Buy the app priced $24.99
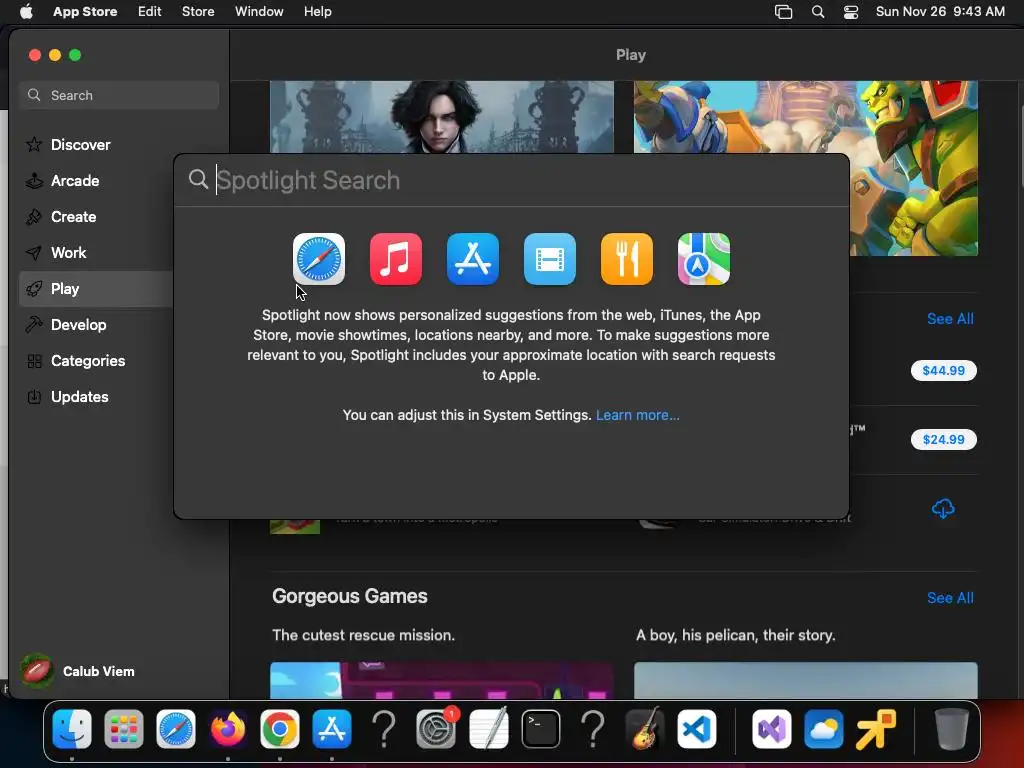Image resolution: width=1024 pixels, height=768 pixels. tap(943, 440)
